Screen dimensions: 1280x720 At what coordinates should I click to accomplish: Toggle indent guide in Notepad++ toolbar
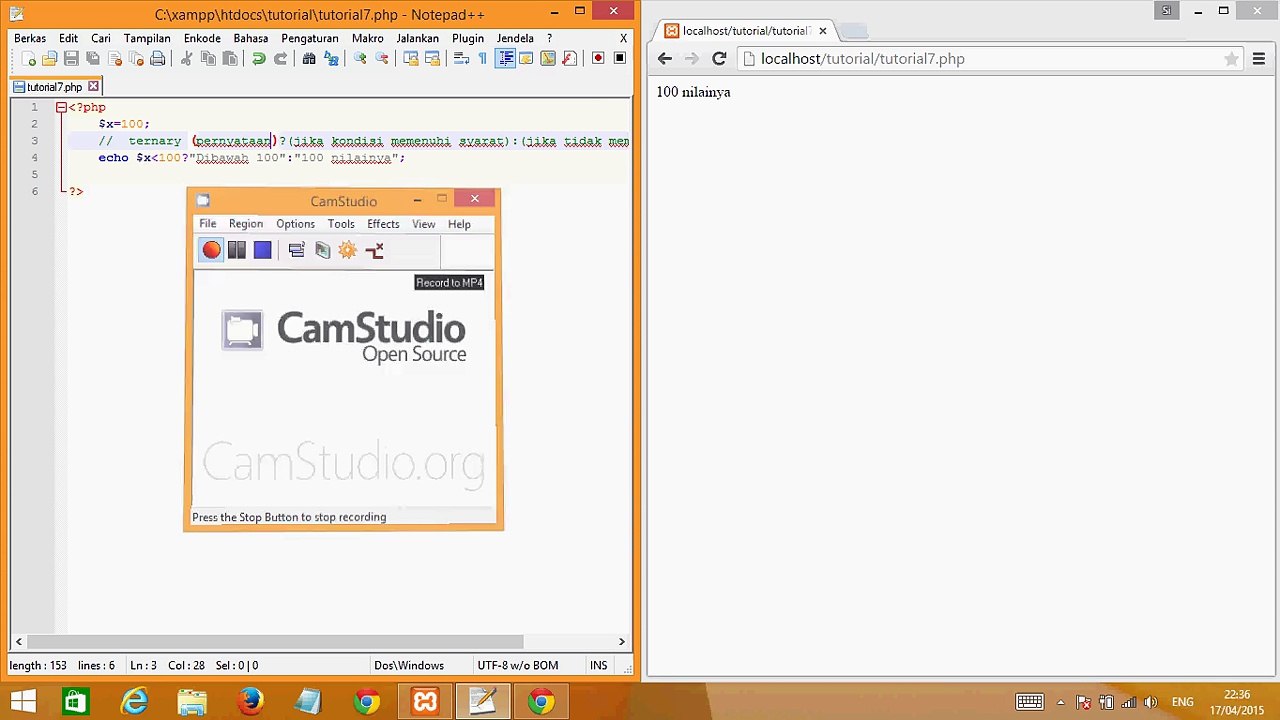[x=505, y=59]
